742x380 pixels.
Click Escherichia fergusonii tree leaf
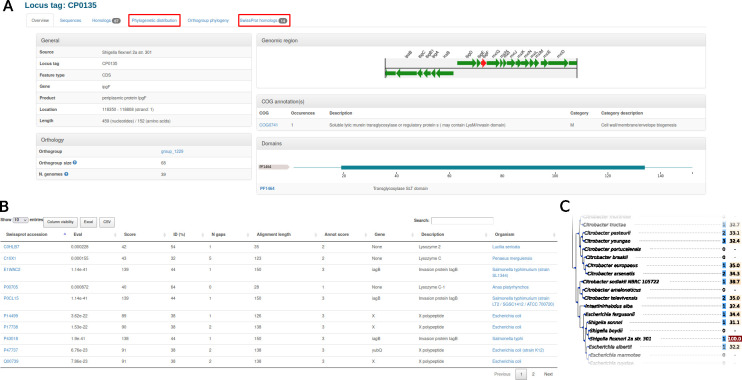point(610,314)
